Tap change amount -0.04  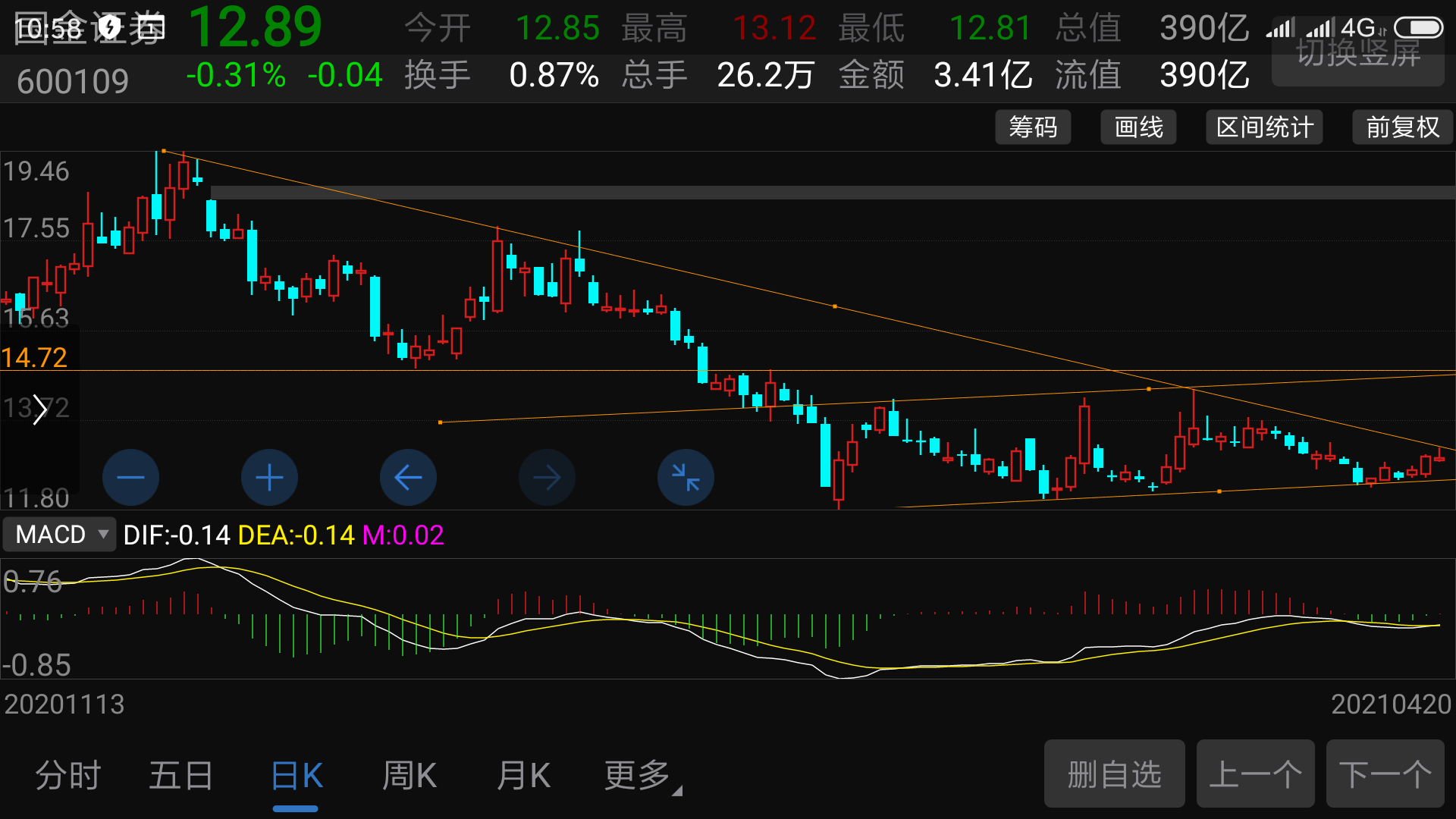(345, 75)
